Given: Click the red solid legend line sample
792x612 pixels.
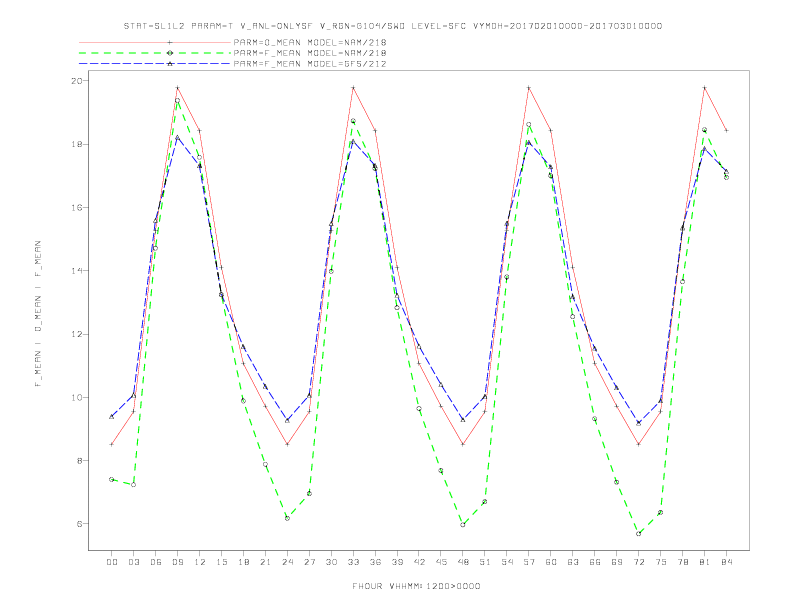Looking at the screenshot, I should [x=155, y=42].
